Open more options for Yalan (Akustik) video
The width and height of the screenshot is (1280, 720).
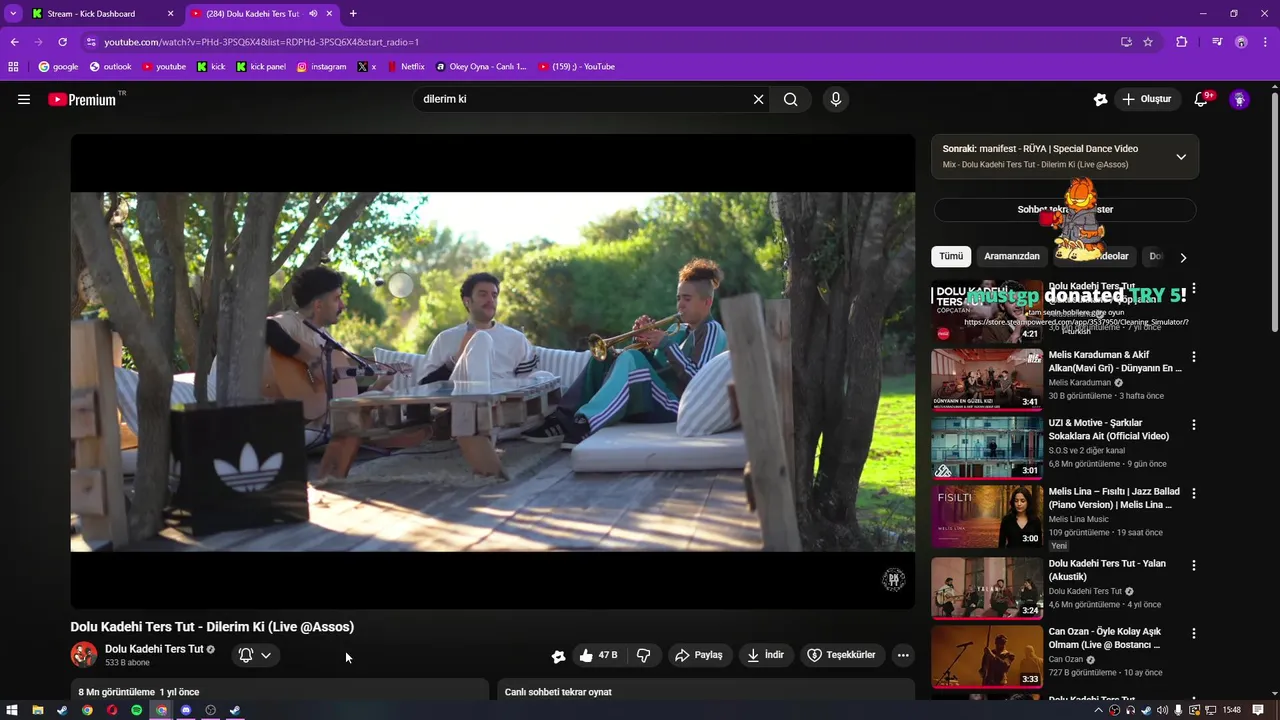point(1193,565)
